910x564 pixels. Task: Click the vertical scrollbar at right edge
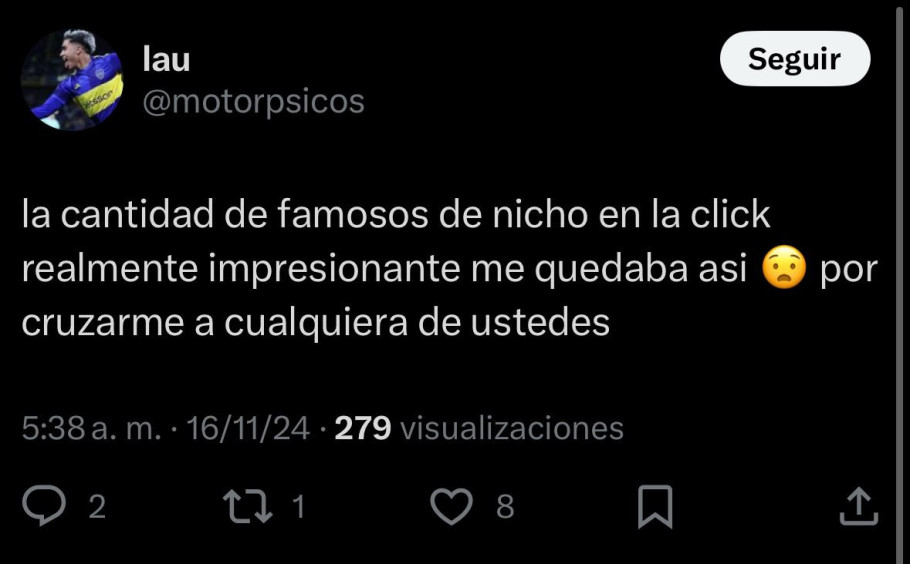(900, 282)
